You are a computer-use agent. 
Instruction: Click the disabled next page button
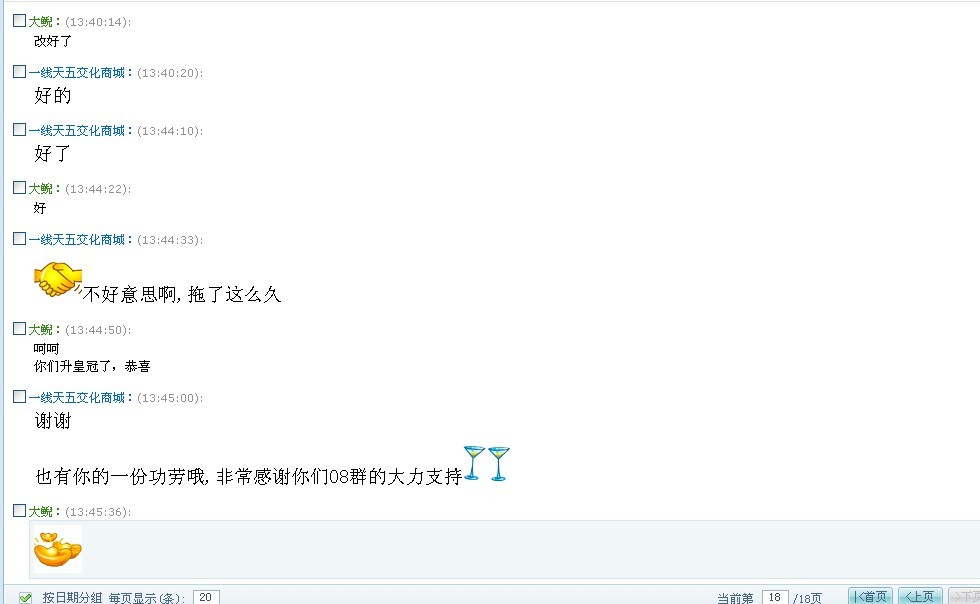point(964,596)
